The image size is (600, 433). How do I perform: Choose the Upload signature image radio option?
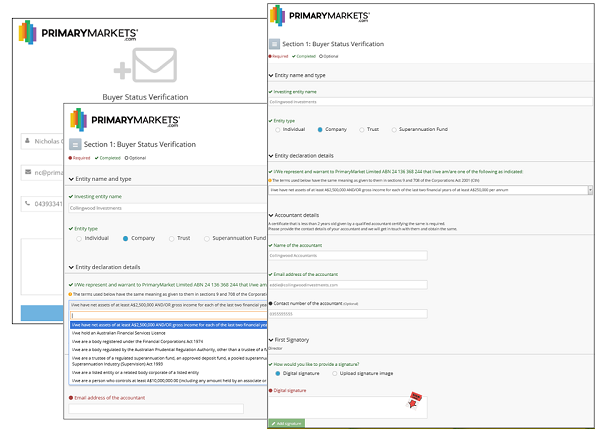(334, 373)
